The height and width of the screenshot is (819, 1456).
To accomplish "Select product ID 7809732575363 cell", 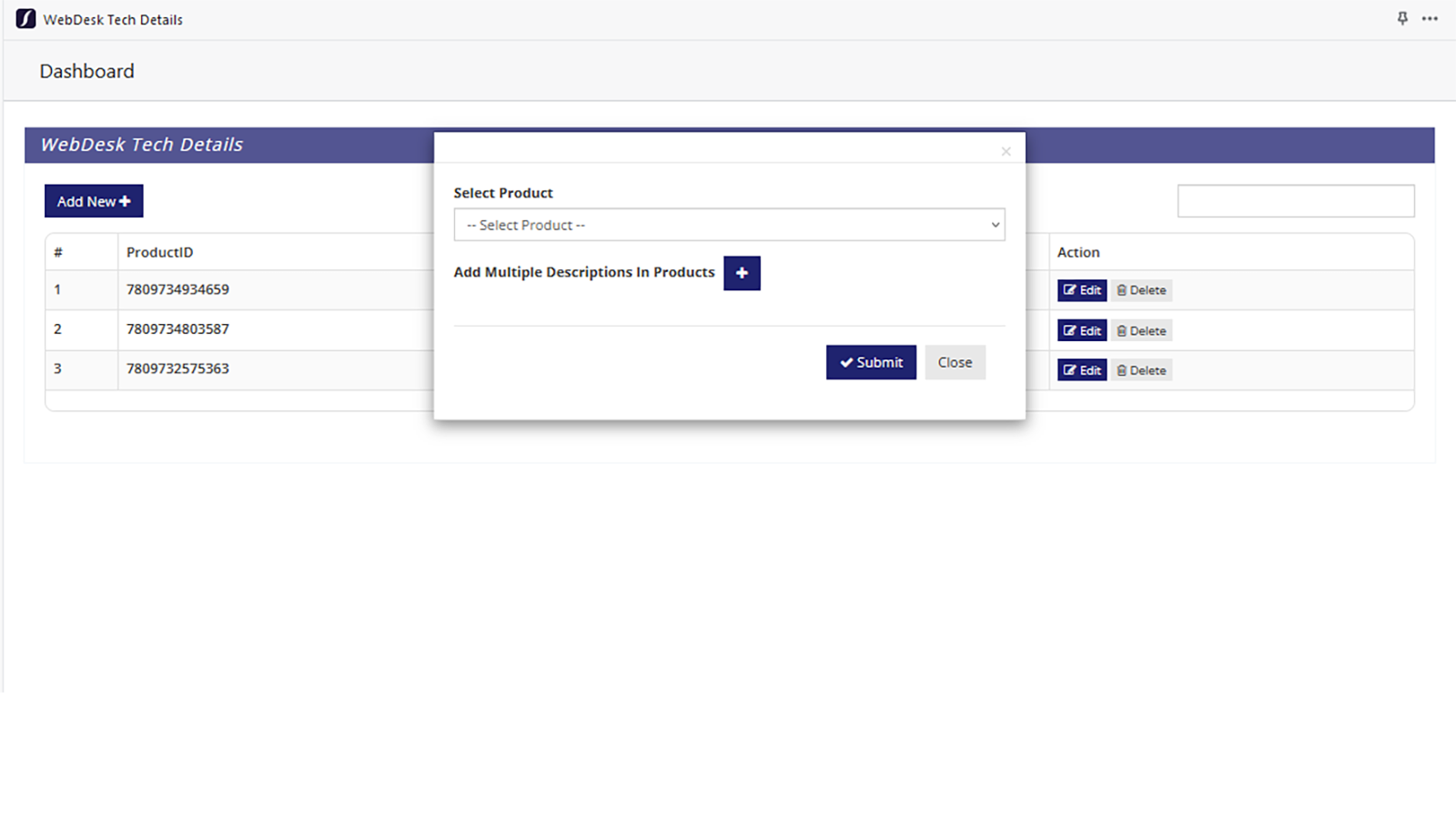I will [177, 369].
